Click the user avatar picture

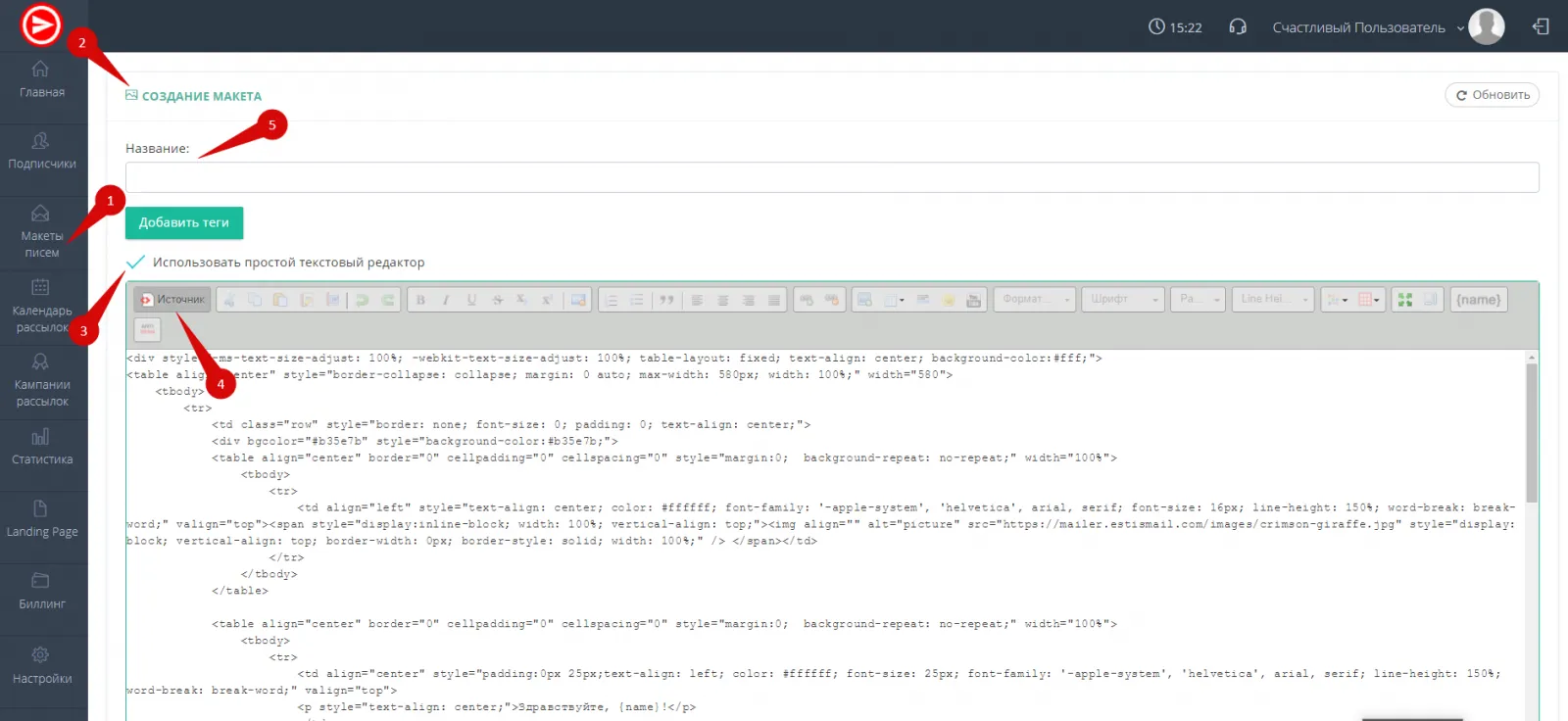pos(1487,26)
